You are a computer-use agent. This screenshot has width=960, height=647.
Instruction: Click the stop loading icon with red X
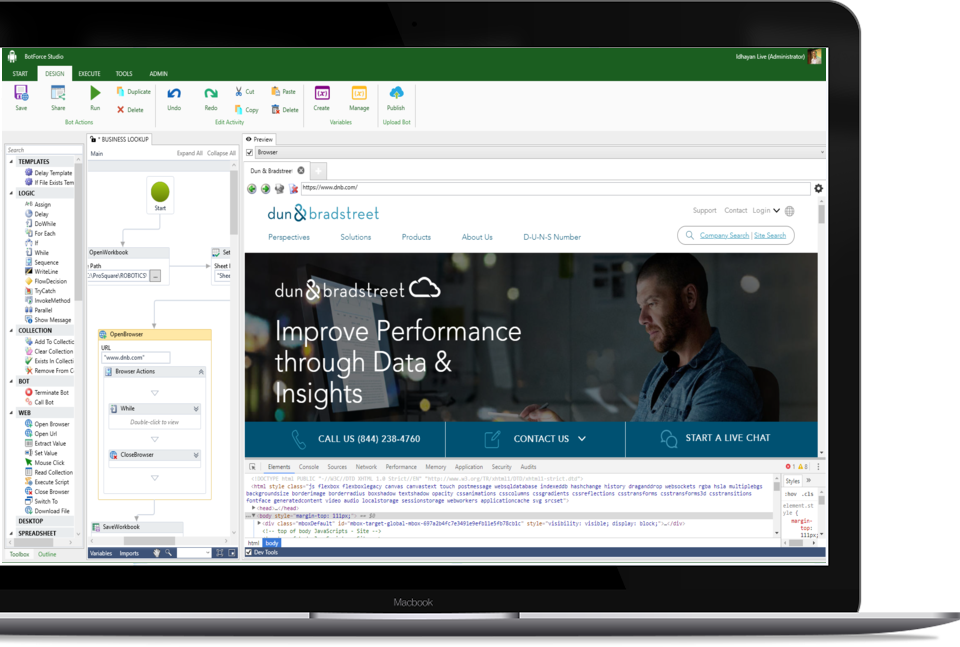293,189
